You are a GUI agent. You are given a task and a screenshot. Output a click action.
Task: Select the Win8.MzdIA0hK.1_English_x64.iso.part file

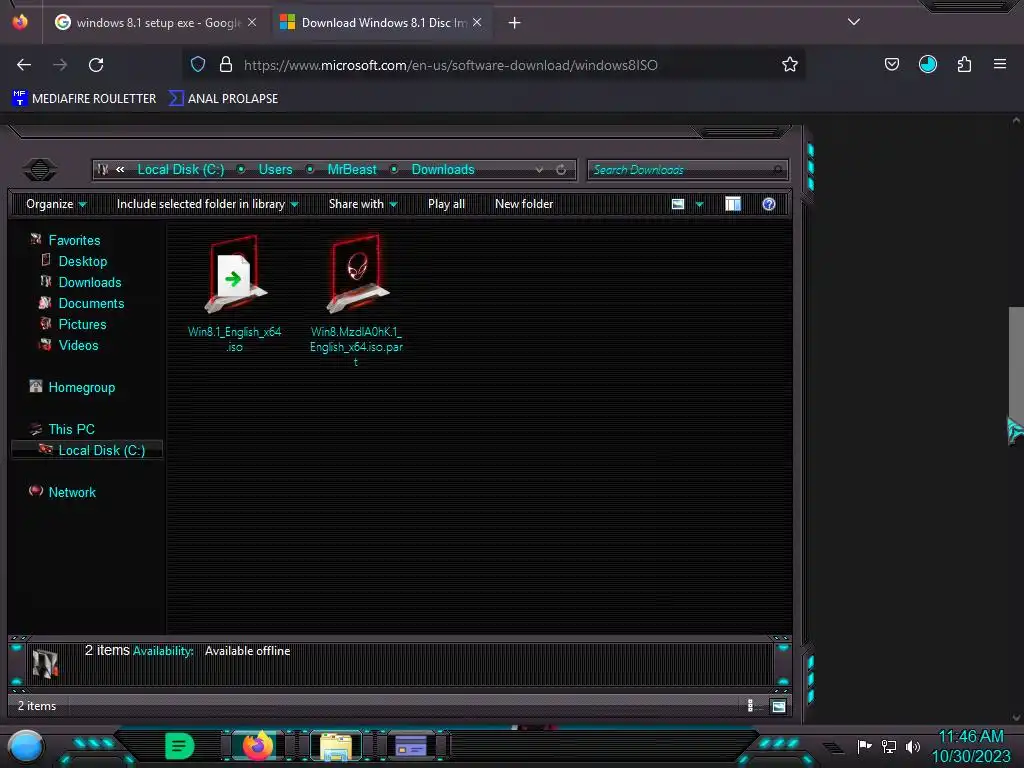356,300
